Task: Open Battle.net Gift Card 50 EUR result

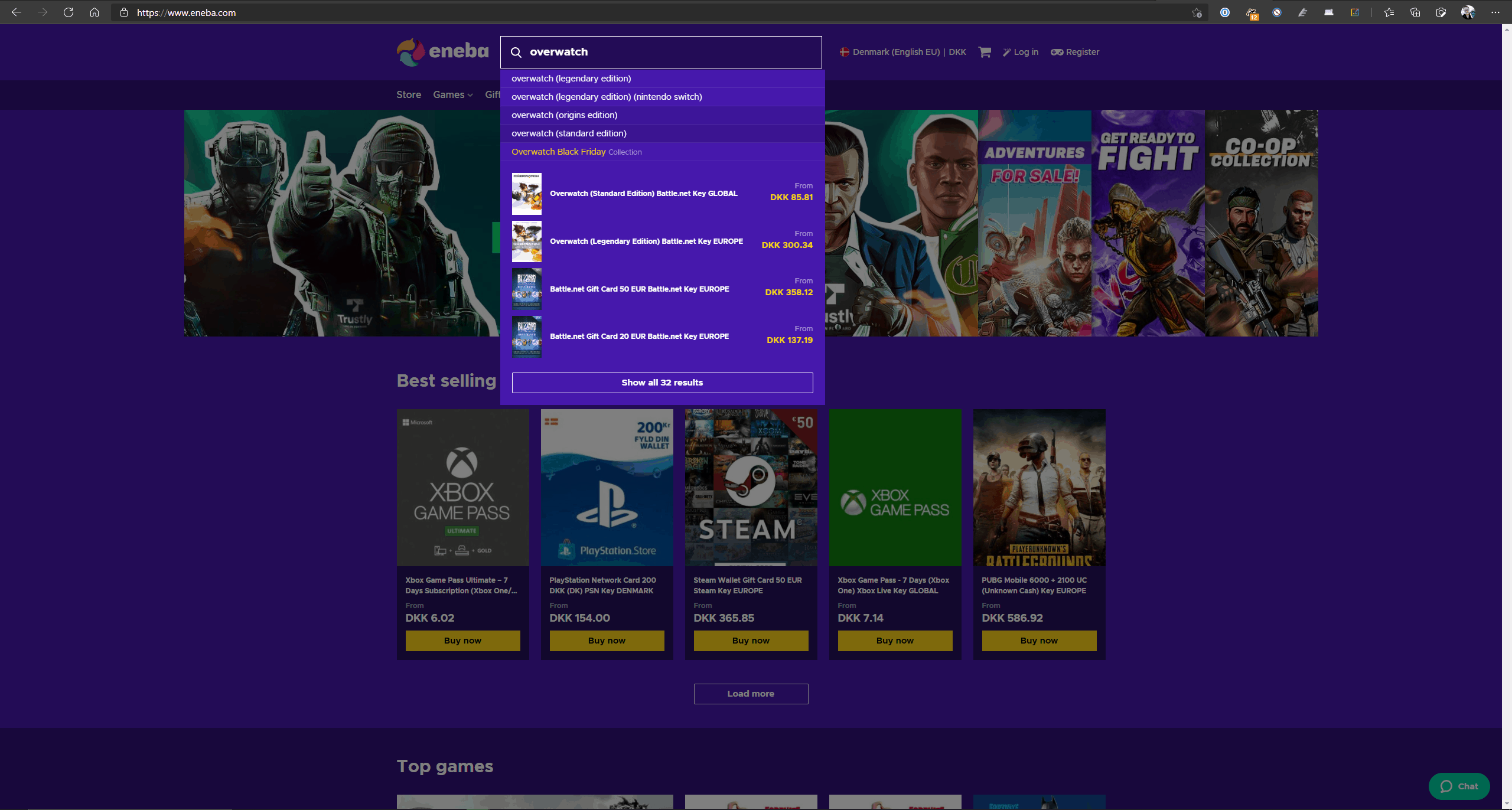Action: (x=662, y=289)
